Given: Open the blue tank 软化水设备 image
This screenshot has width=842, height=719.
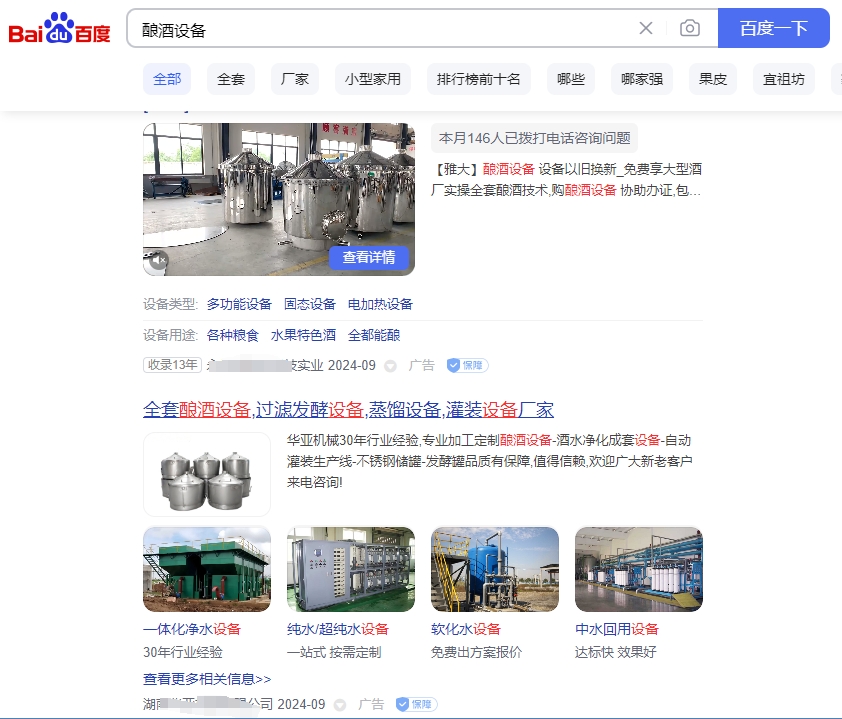Looking at the screenshot, I should coord(495,569).
